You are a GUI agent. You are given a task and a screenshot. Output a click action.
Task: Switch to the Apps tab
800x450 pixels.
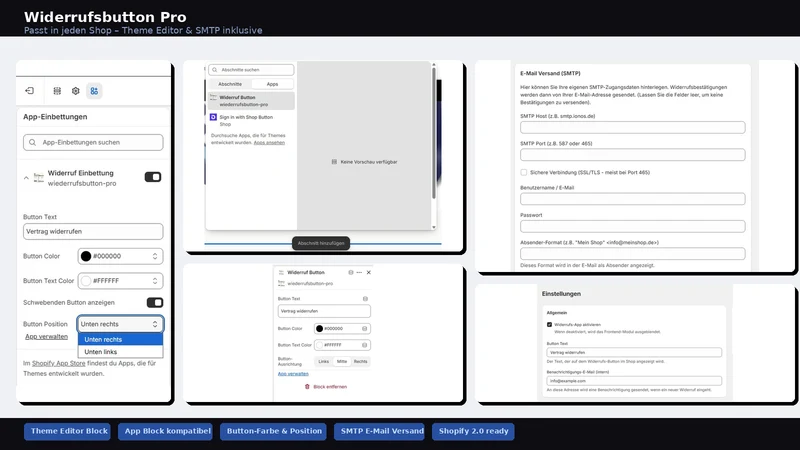(272, 84)
